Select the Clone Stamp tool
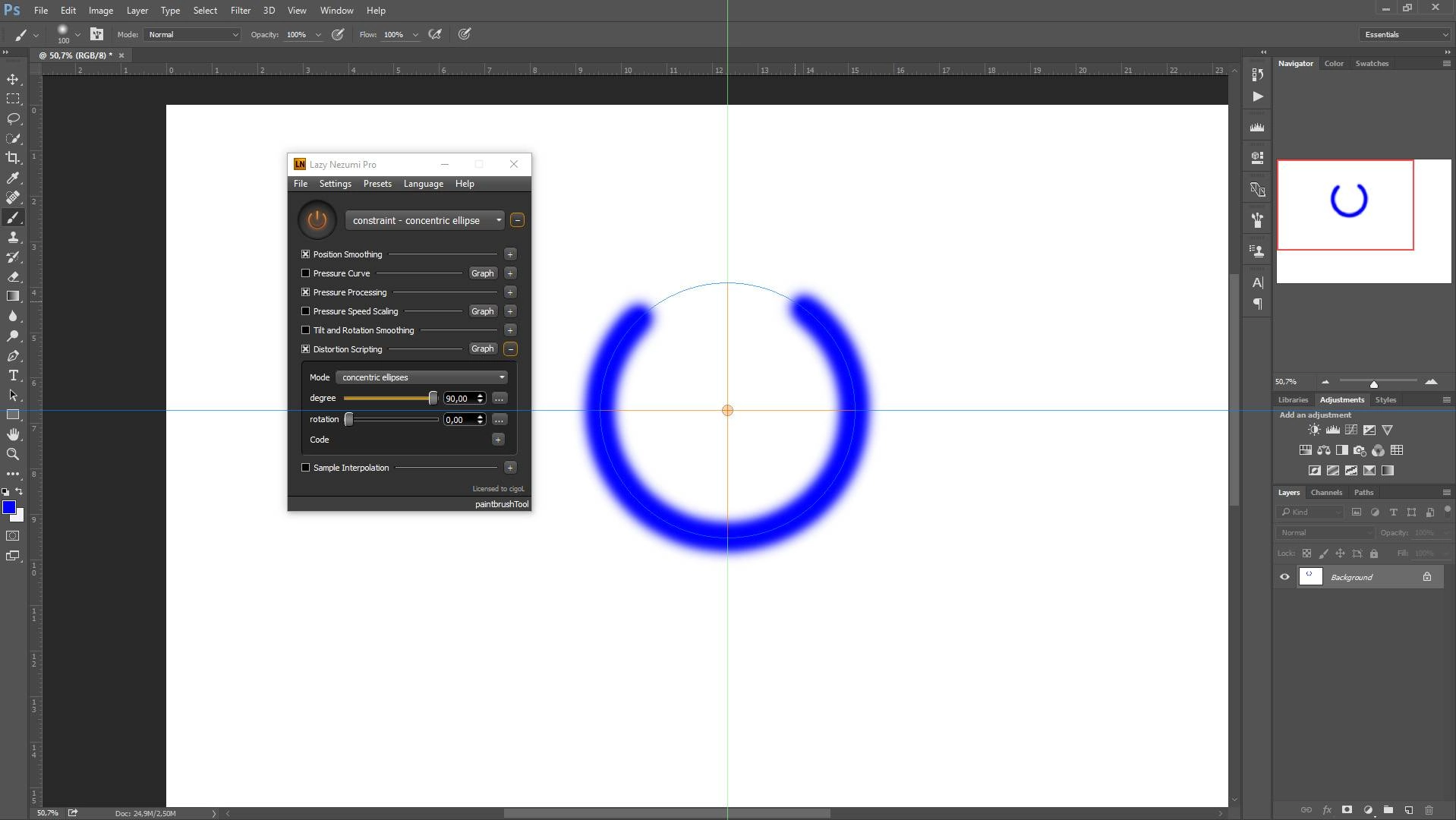This screenshot has height=820, width=1456. click(13, 237)
